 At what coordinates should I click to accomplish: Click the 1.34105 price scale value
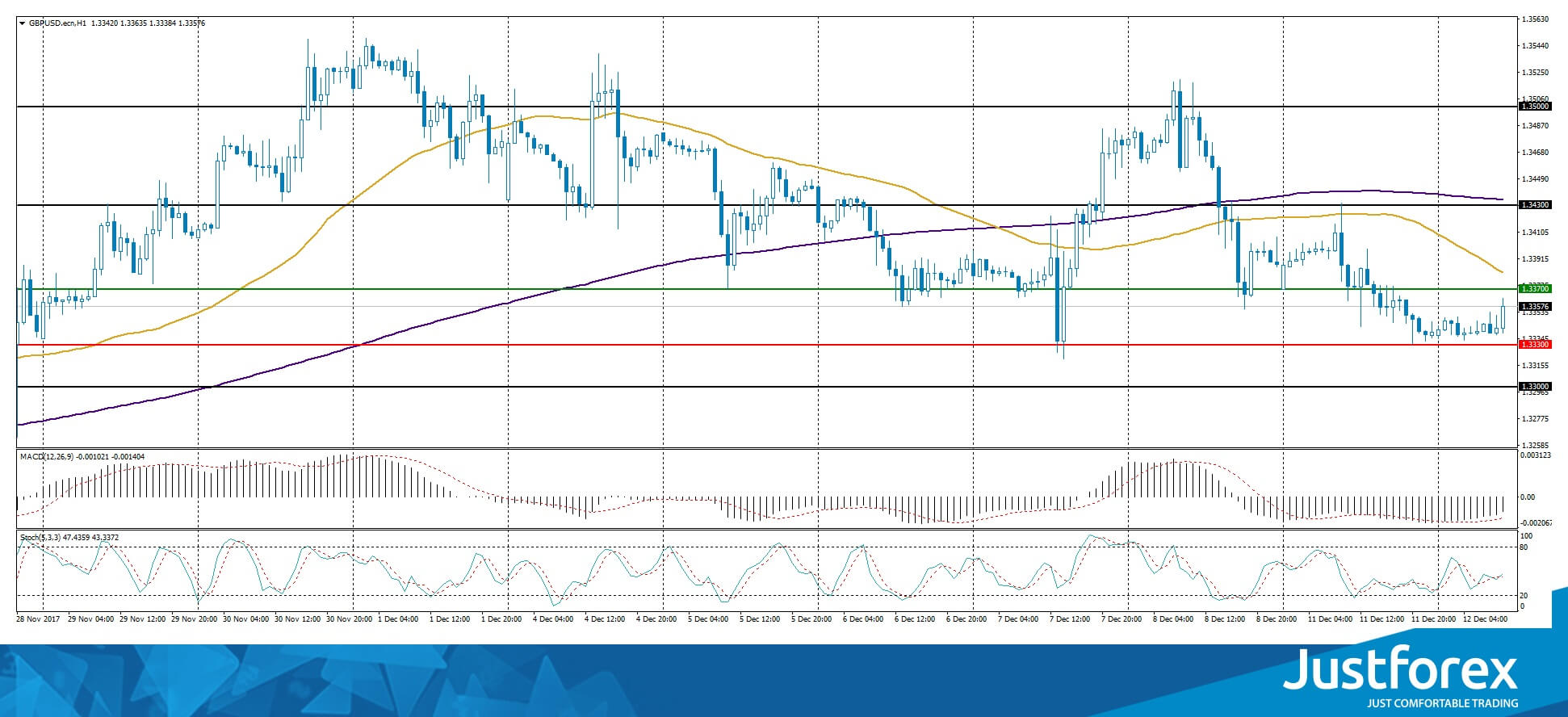pos(1535,232)
